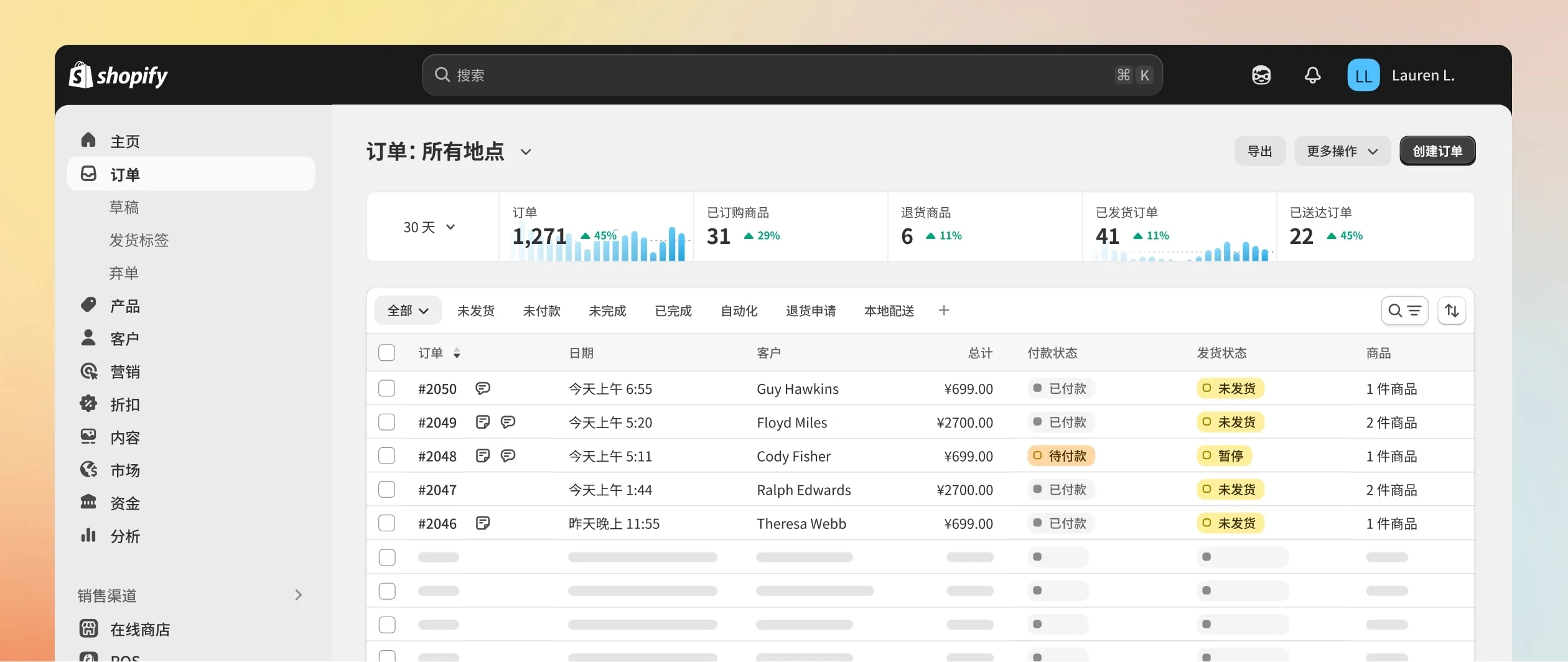This screenshot has height=662, width=1568.
Task: Click the 创建订单 button
Action: 1437,151
